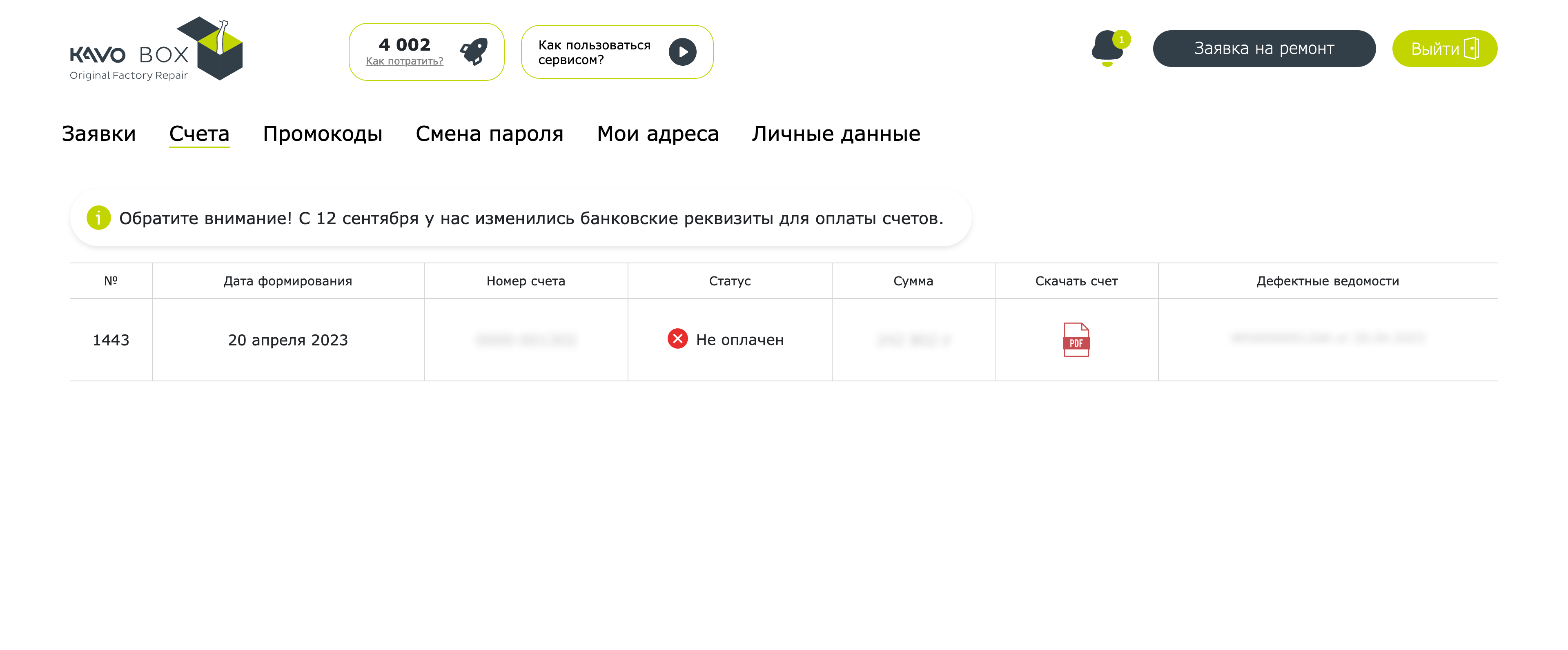
Task: Click the rocket bonus points icon
Action: point(474,51)
